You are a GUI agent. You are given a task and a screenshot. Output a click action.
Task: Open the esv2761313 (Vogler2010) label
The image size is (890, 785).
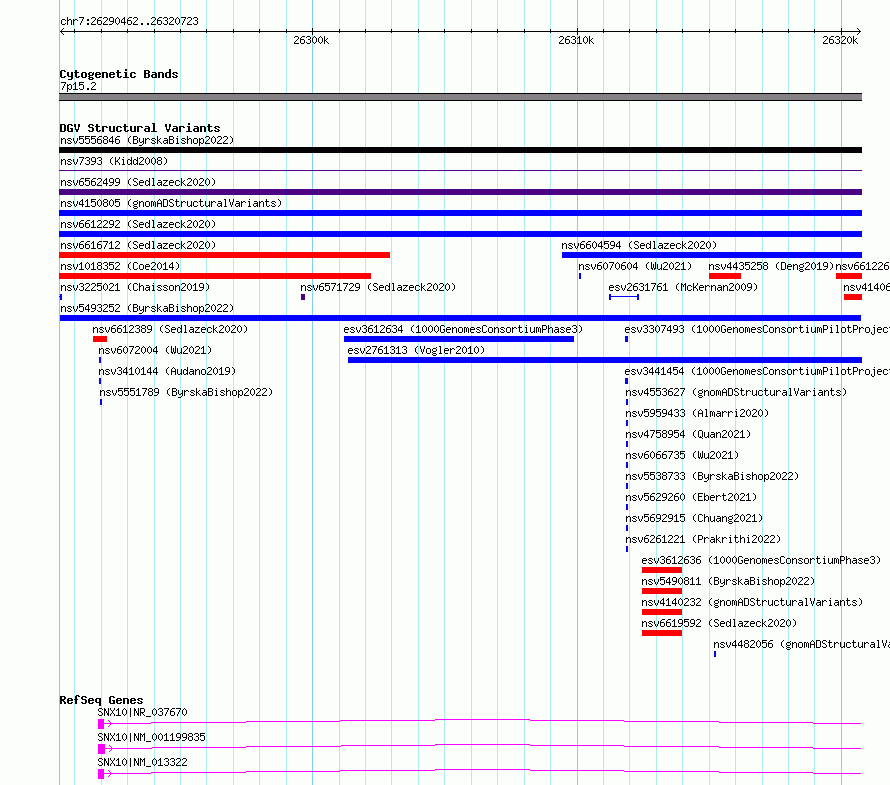(416, 350)
